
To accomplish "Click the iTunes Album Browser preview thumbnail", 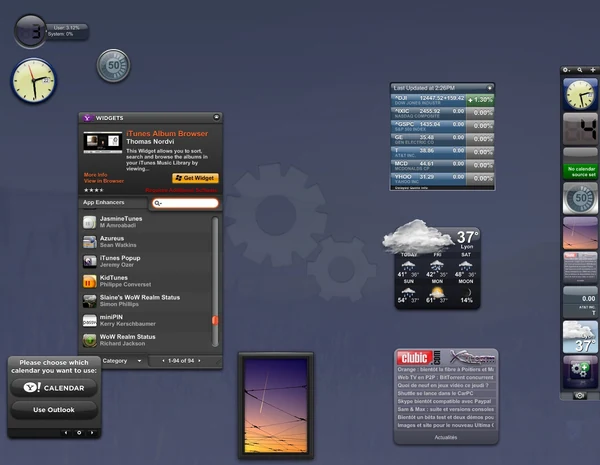I will [103, 142].
